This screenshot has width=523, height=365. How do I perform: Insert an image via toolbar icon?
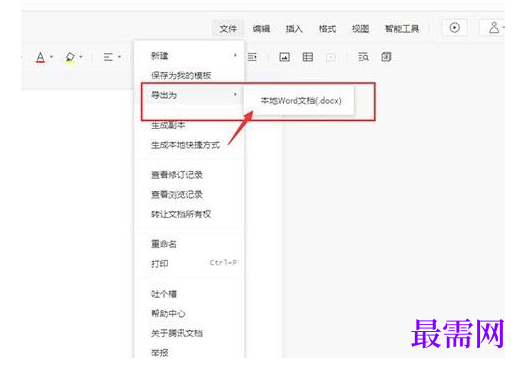(284, 57)
